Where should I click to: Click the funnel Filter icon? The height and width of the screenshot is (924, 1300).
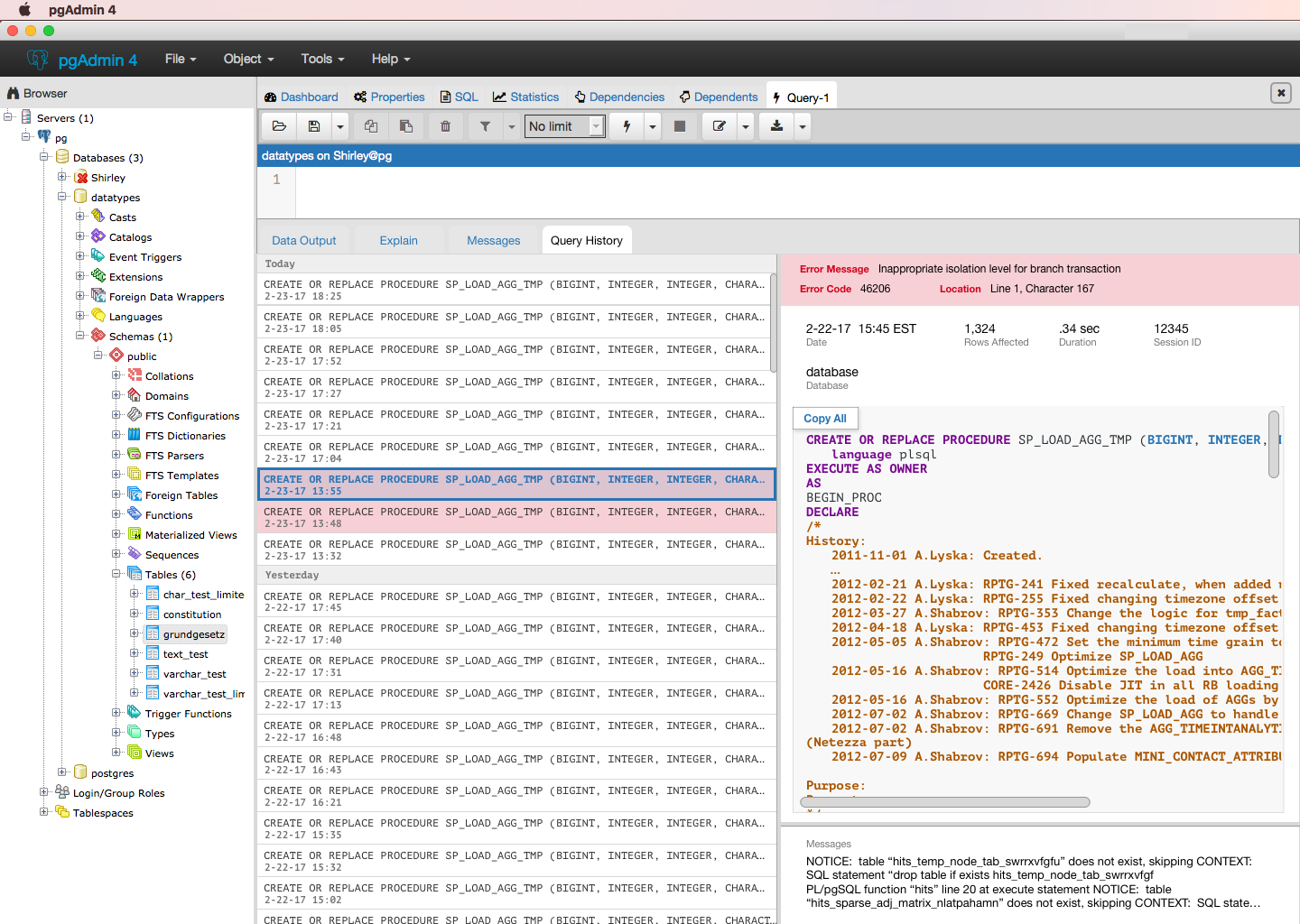tap(485, 126)
